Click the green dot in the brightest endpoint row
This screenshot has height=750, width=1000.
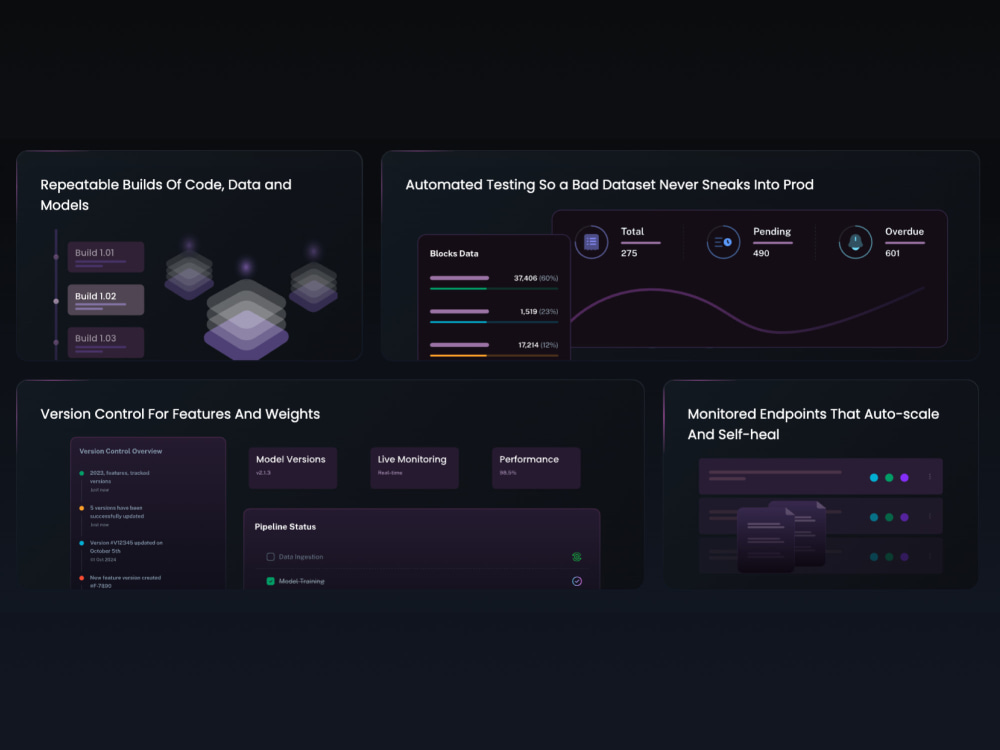coord(889,478)
